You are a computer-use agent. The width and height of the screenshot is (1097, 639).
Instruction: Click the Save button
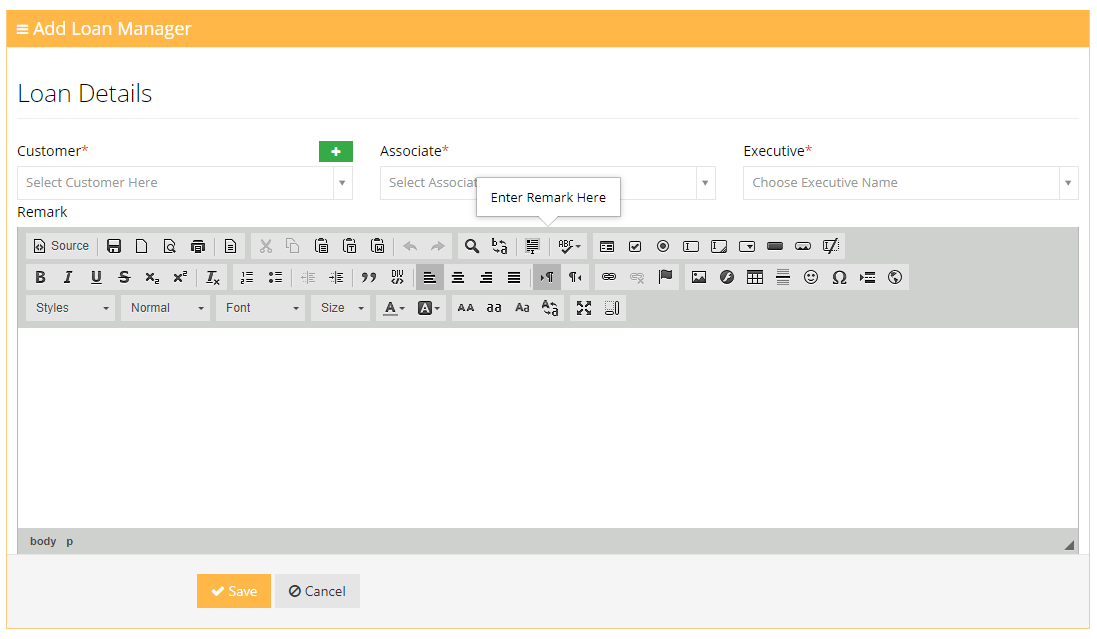[x=234, y=591]
